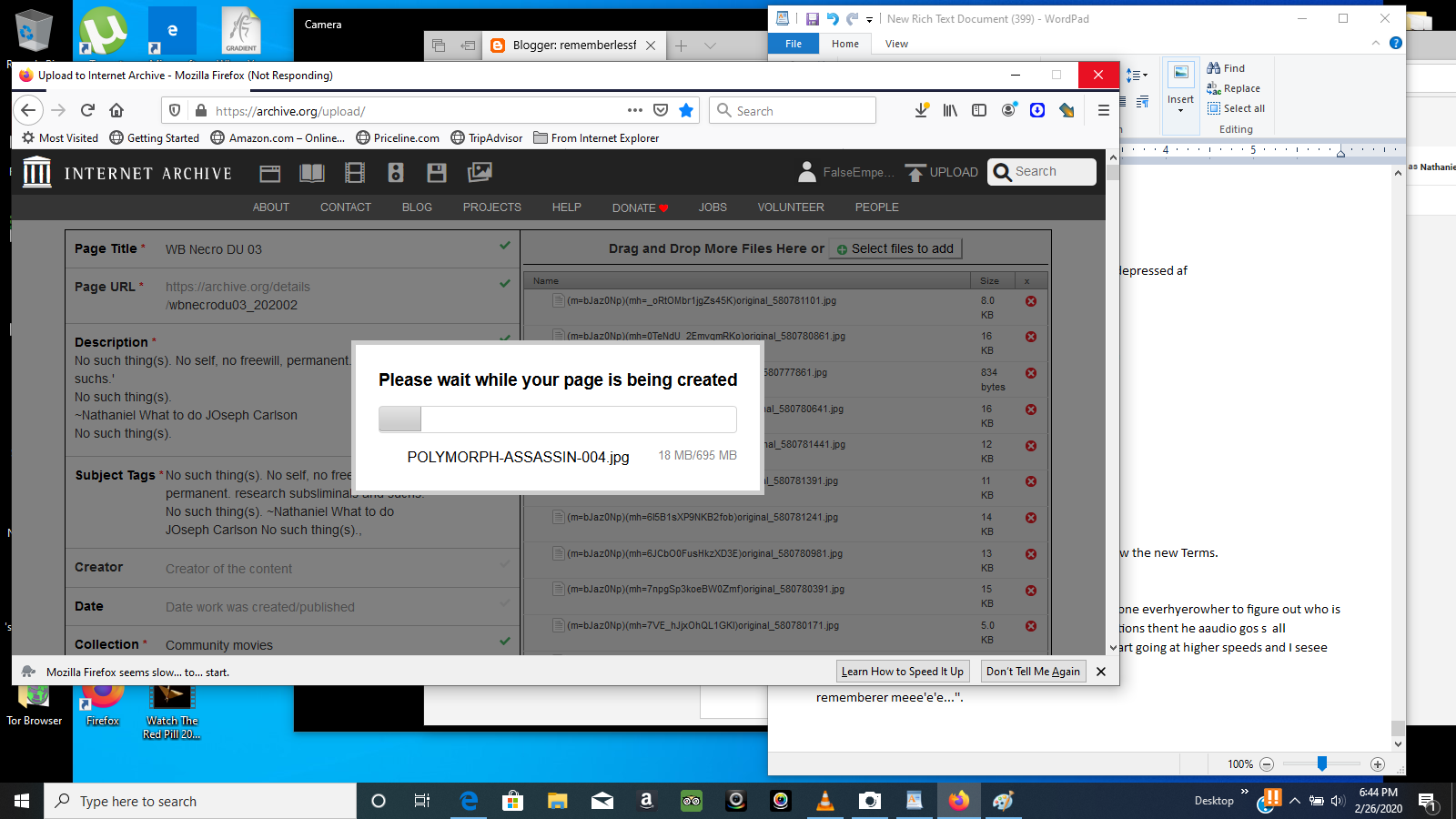The height and width of the screenshot is (819, 1456).
Task: Open Firefox page actions ellipsis menu
Action: click(x=635, y=110)
